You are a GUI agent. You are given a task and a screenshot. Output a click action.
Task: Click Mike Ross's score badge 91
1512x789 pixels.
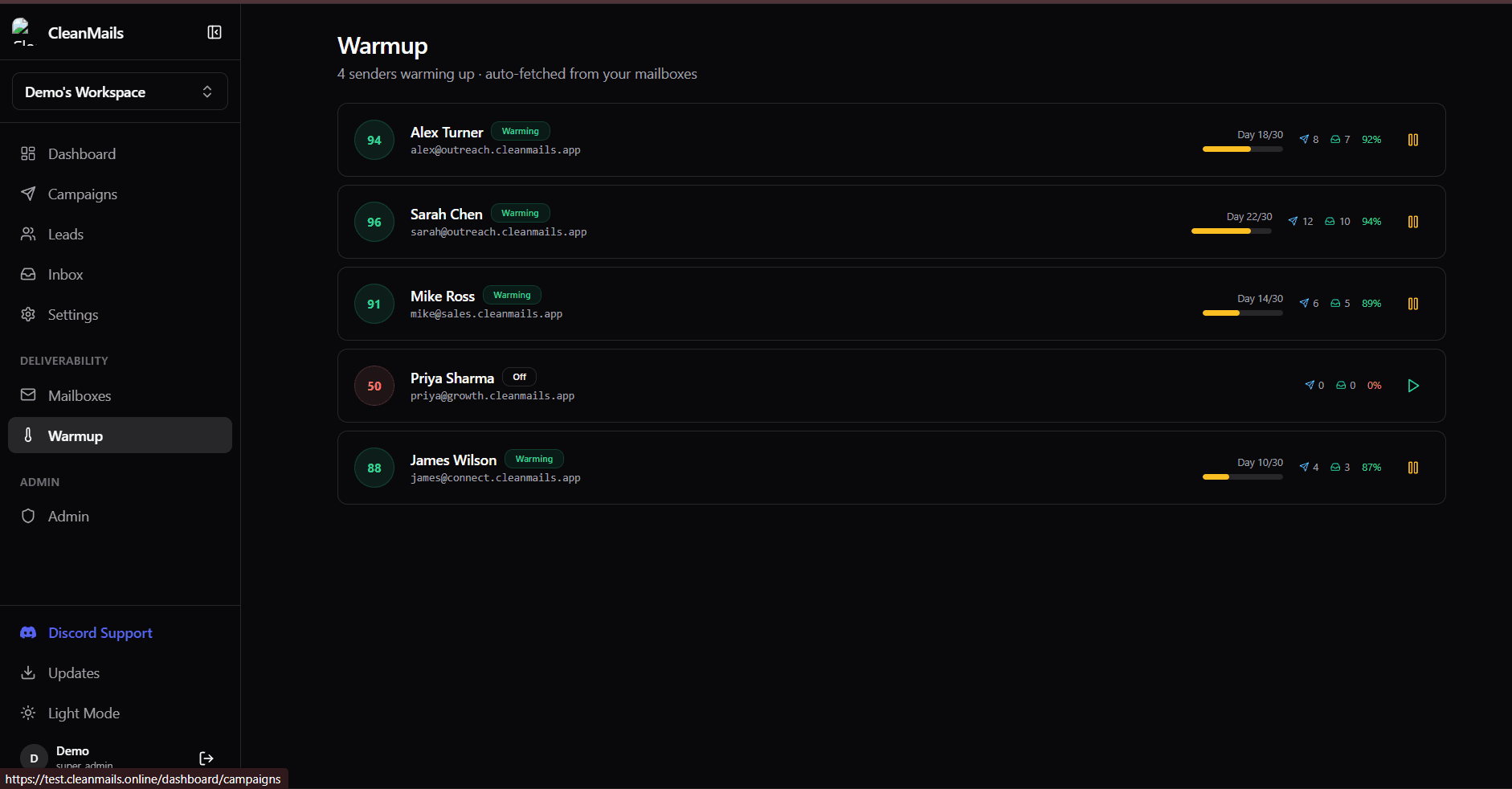tap(374, 304)
